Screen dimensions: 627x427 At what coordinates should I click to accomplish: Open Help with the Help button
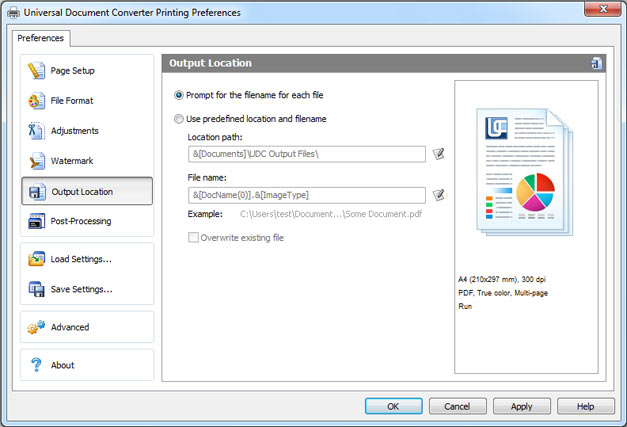click(x=585, y=406)
